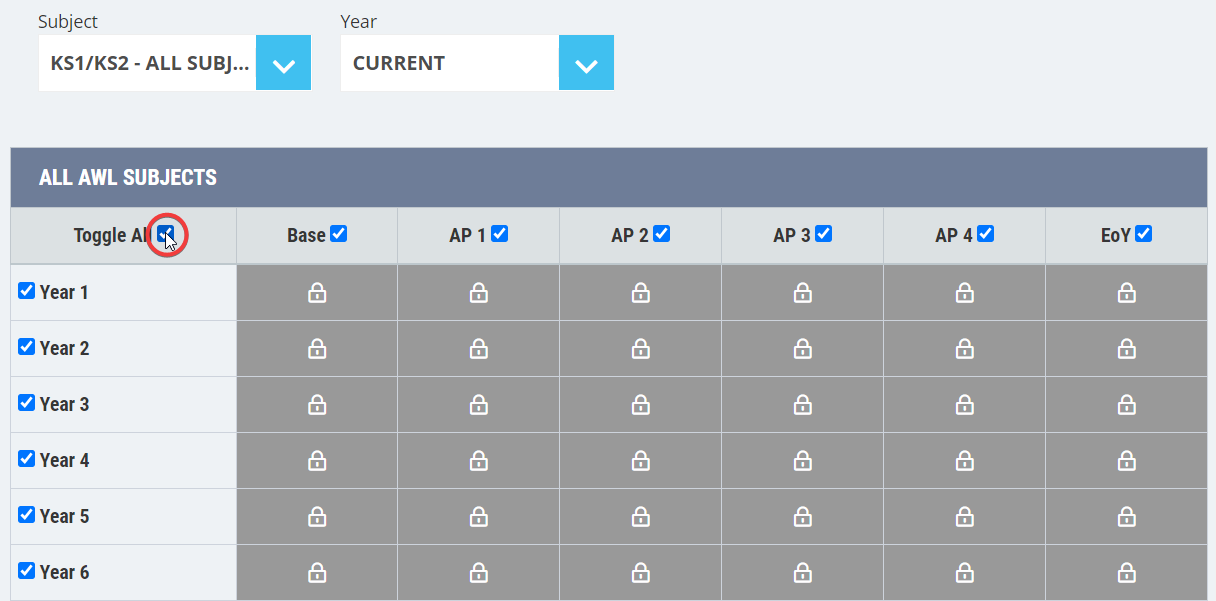Click the Year 3 Base lock icon

point(317,404)
